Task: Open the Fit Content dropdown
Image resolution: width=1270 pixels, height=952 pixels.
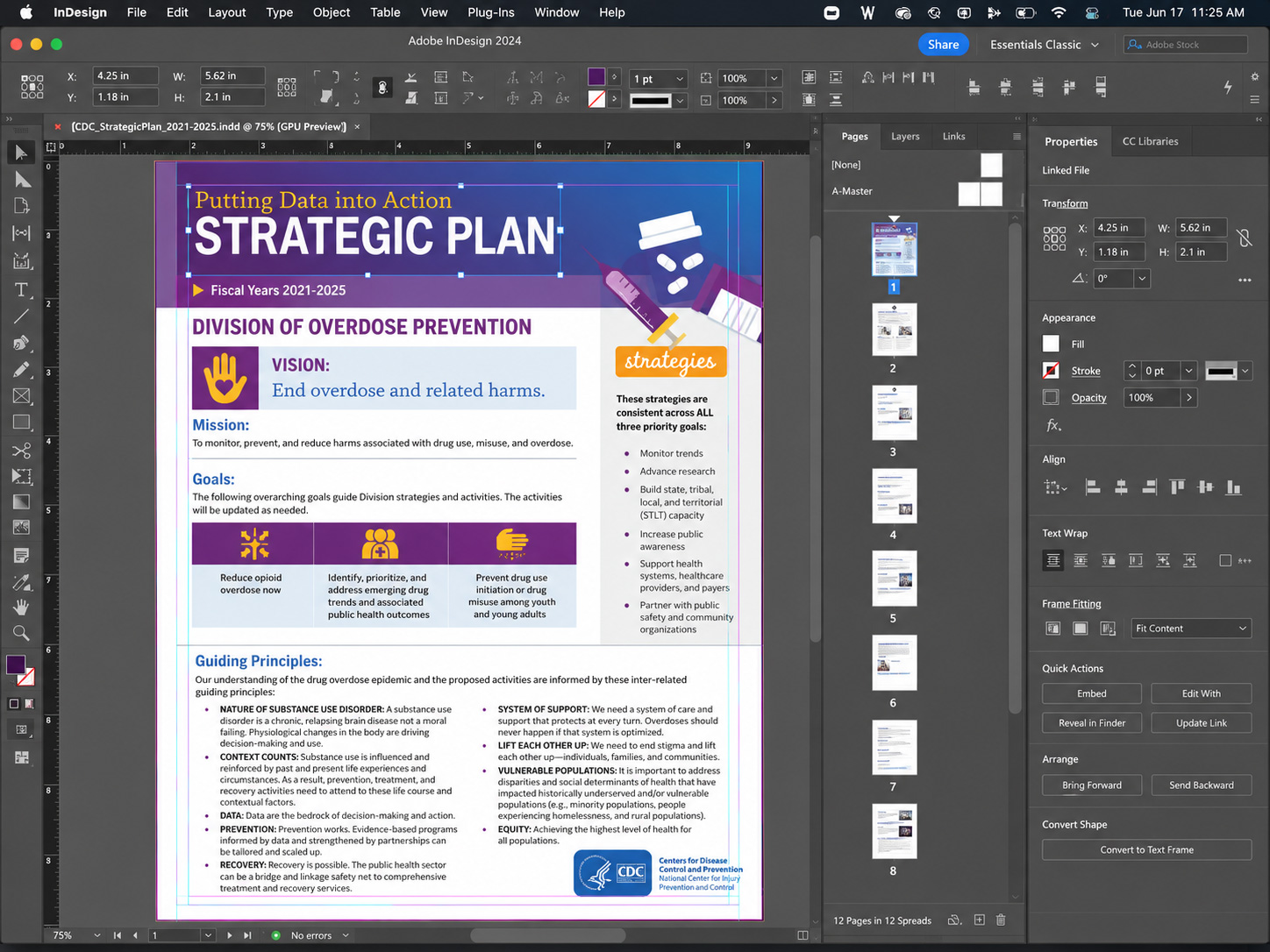Action: point(1191,629)
